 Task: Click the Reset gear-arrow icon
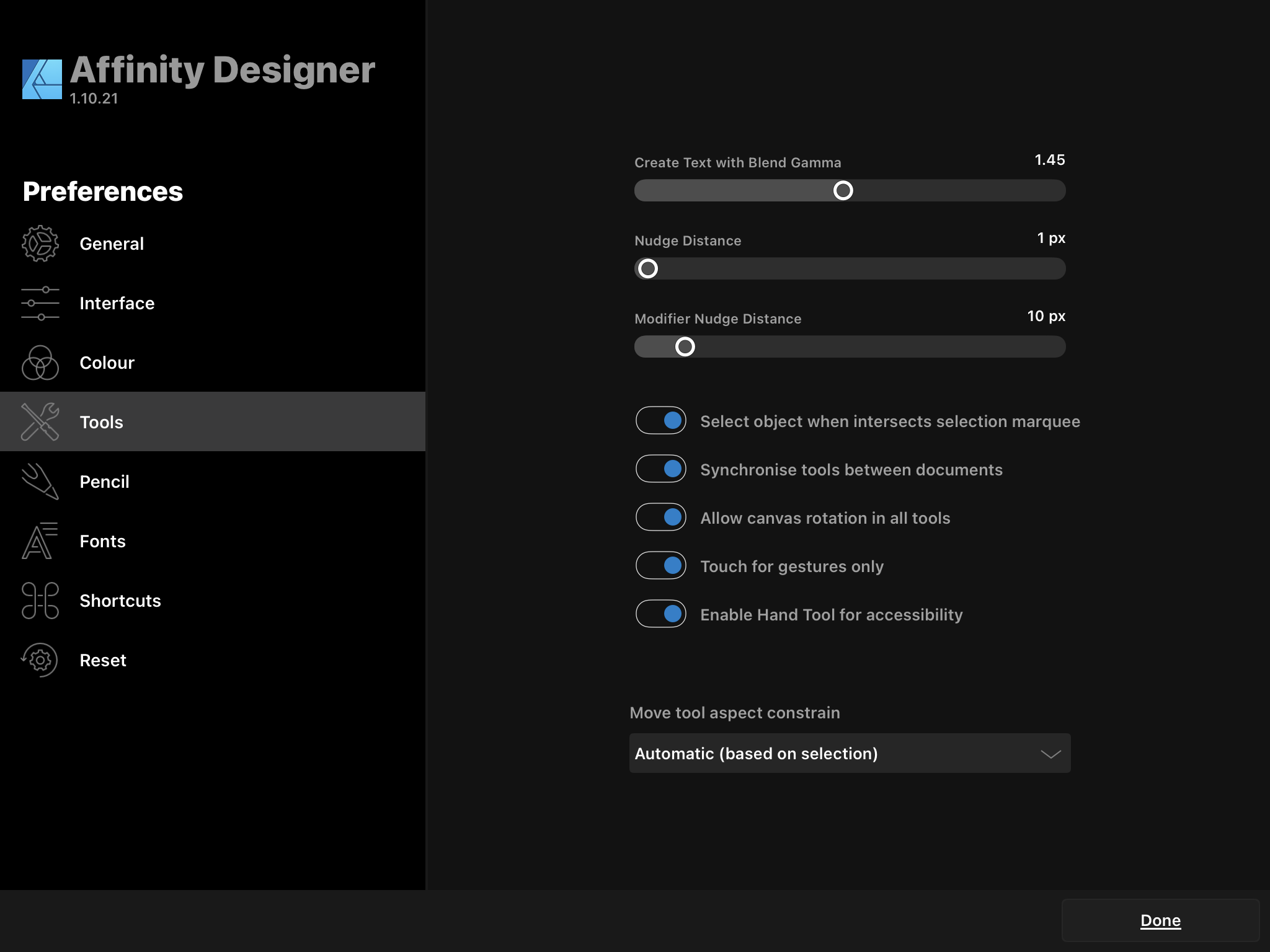click(40, 660)
